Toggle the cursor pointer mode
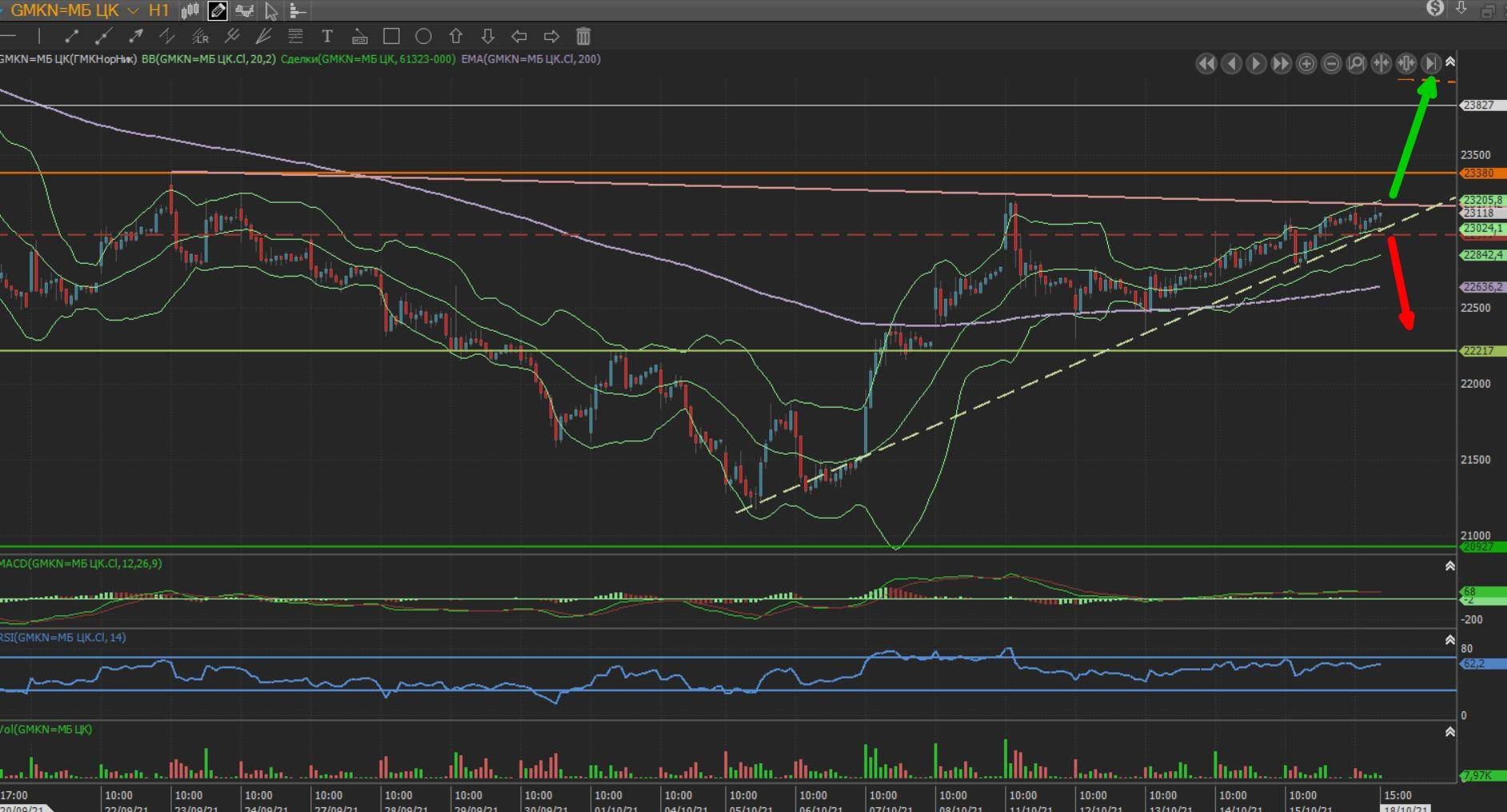Screen dimensions: 1507x812 pos(271,10)
